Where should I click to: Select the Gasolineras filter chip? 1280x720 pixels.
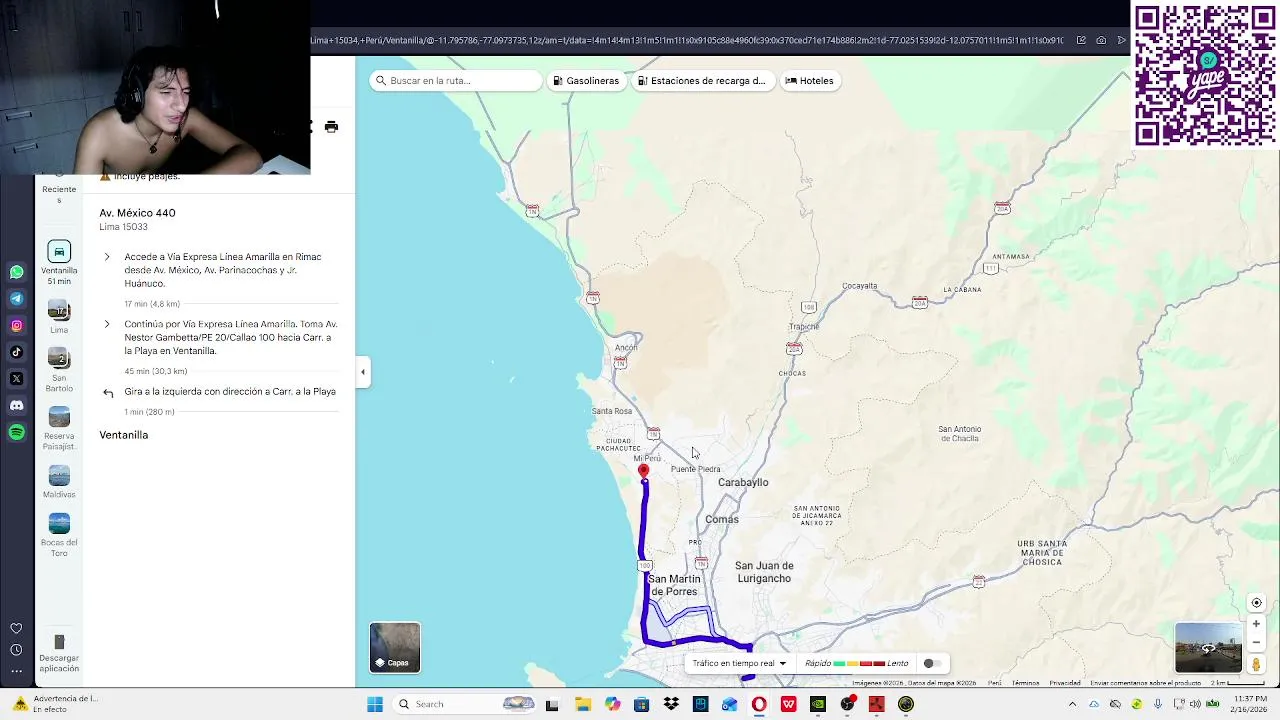(587, 81)
